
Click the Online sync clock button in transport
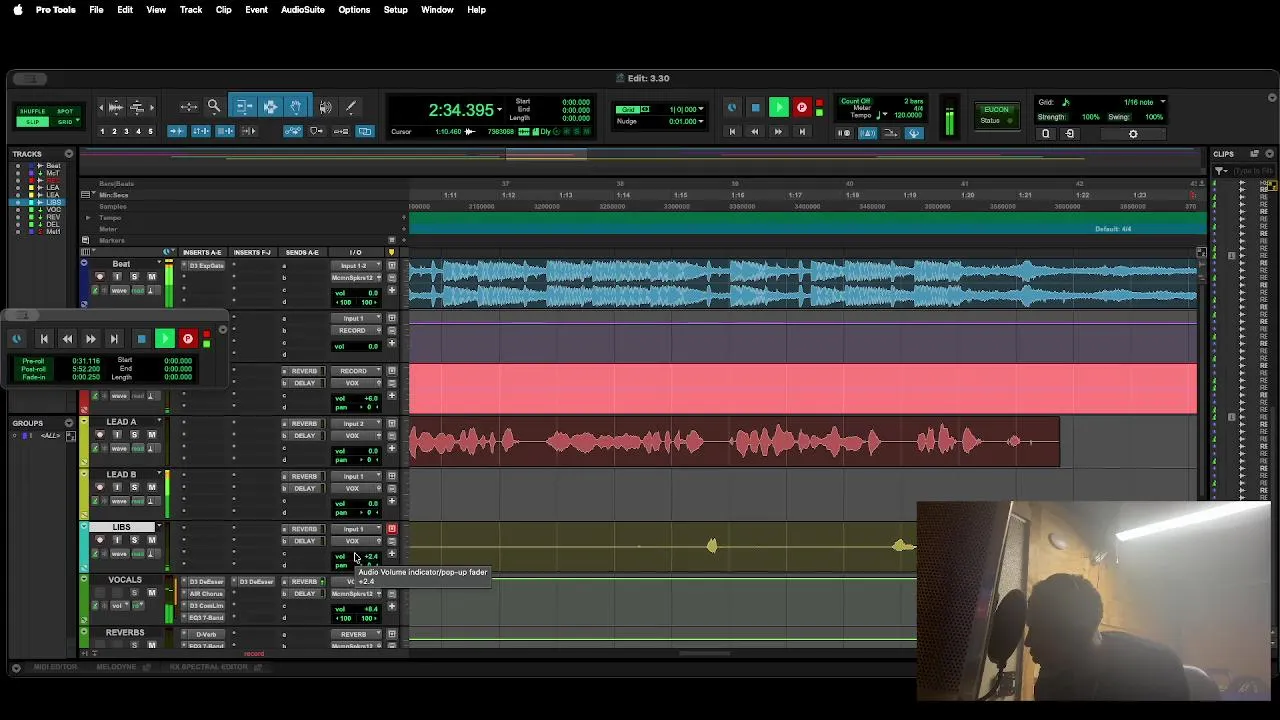point(733,107)
